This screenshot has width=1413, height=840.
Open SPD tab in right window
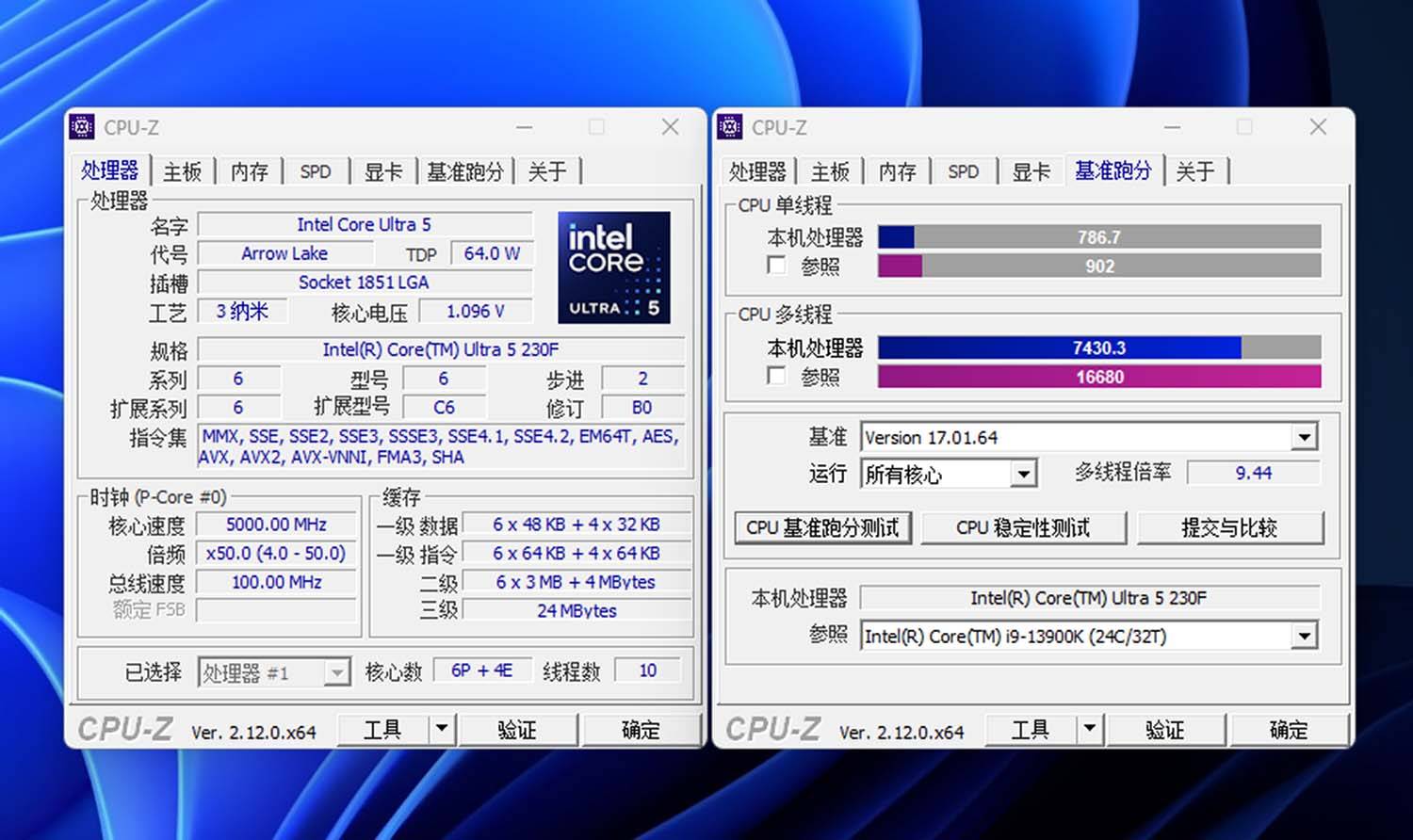pyautogui.click(x=964, y=171)
